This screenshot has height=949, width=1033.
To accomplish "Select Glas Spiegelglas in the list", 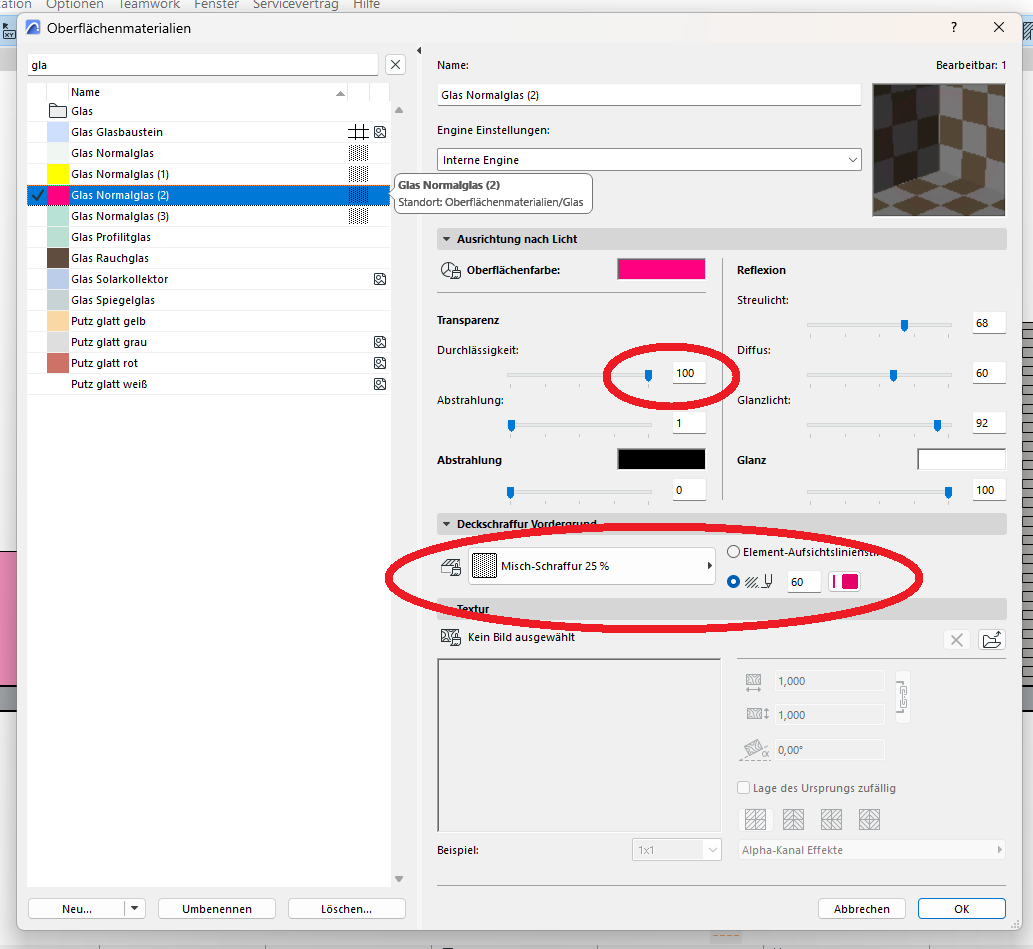I will (x=209, y=301).
